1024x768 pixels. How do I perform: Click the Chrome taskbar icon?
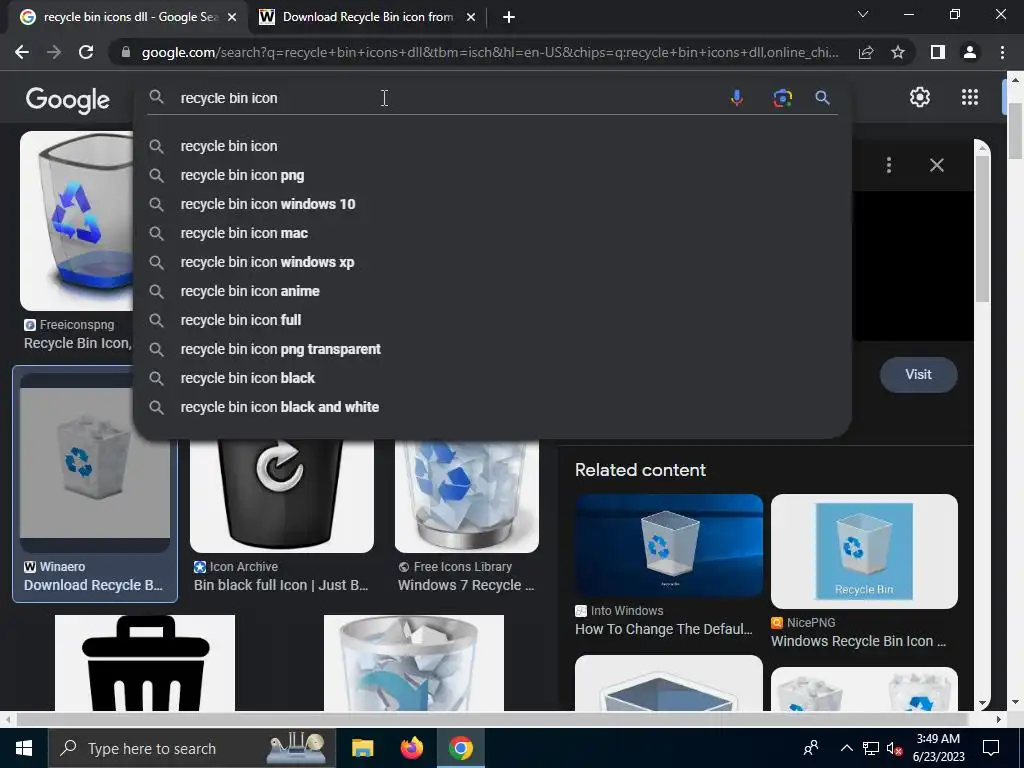pos(460,748)
